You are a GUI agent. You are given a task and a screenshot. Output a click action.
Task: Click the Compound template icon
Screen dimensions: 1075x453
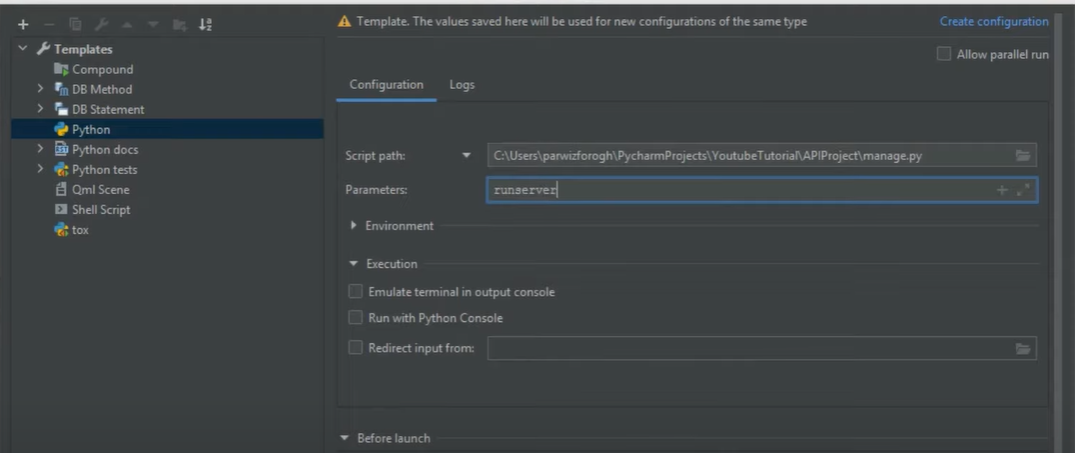coord(61,69)
